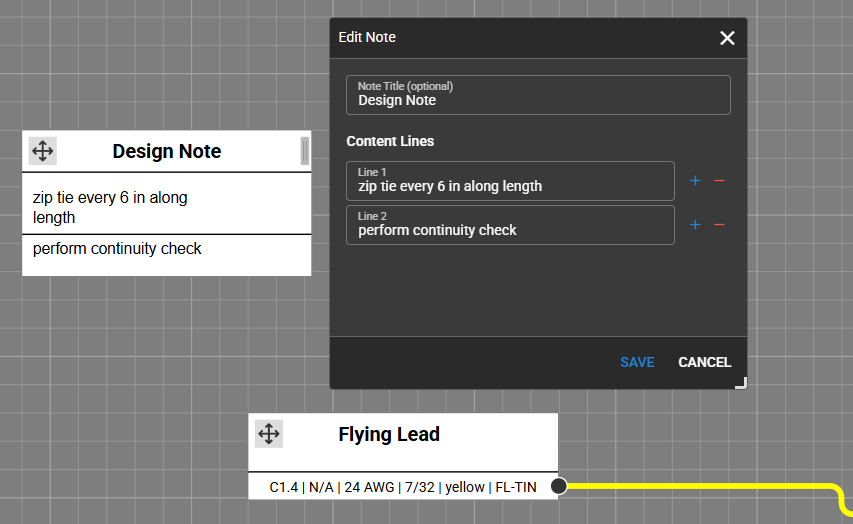Select the Flying Lead title
This screenshot has height=524, width=853.
point(389,434)
